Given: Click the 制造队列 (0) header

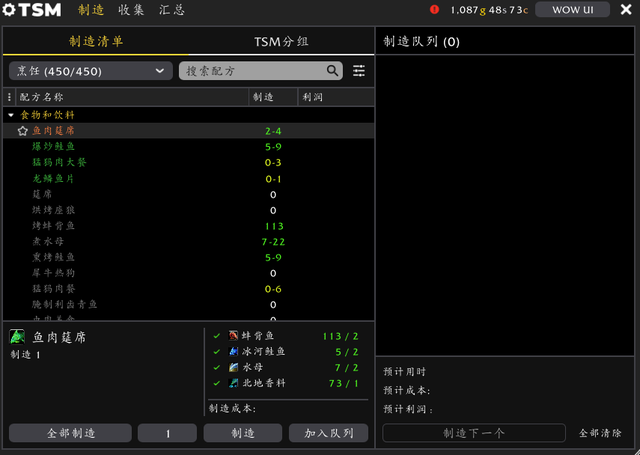Looking at the screenshot, I should pos(421,41).
